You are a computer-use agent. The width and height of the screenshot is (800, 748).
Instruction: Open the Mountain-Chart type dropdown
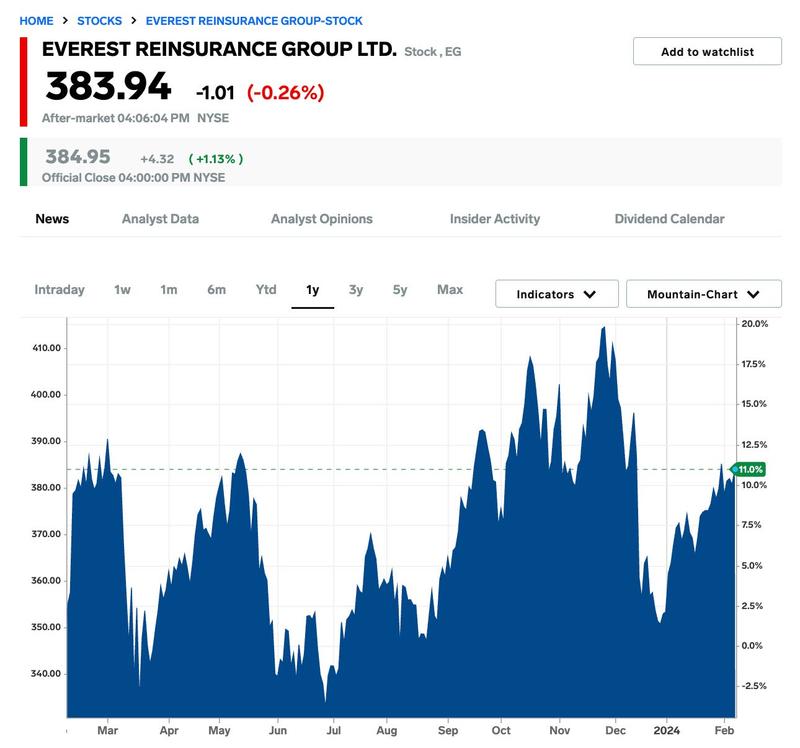tap(704, 294)
